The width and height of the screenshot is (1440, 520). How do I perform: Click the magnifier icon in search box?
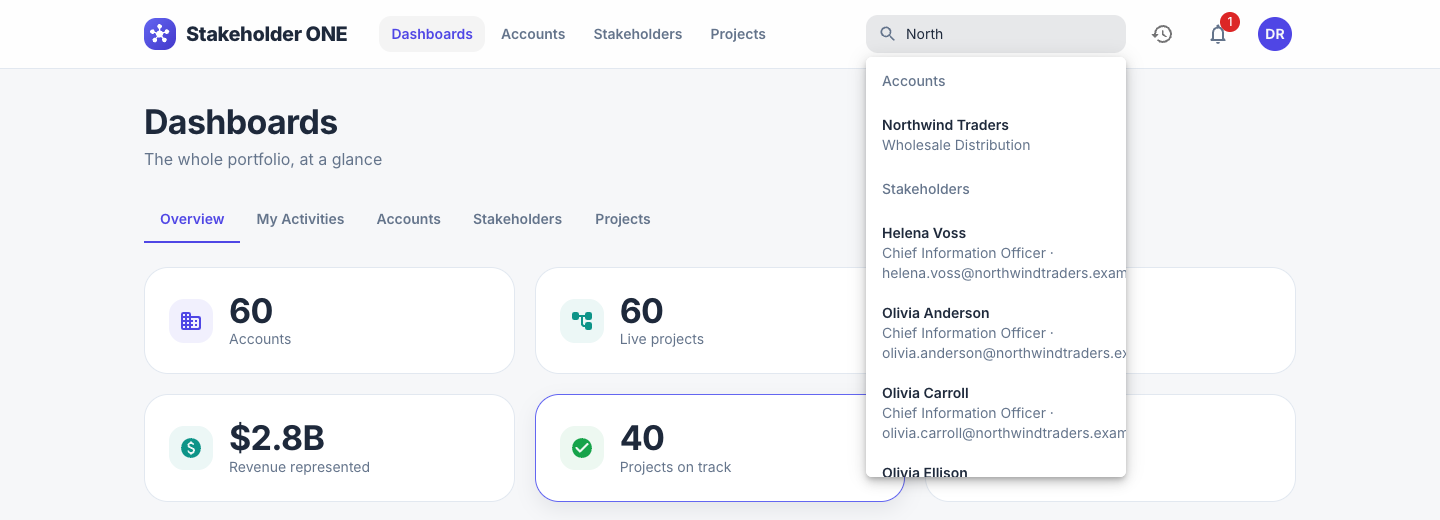(x=887, y=34)
